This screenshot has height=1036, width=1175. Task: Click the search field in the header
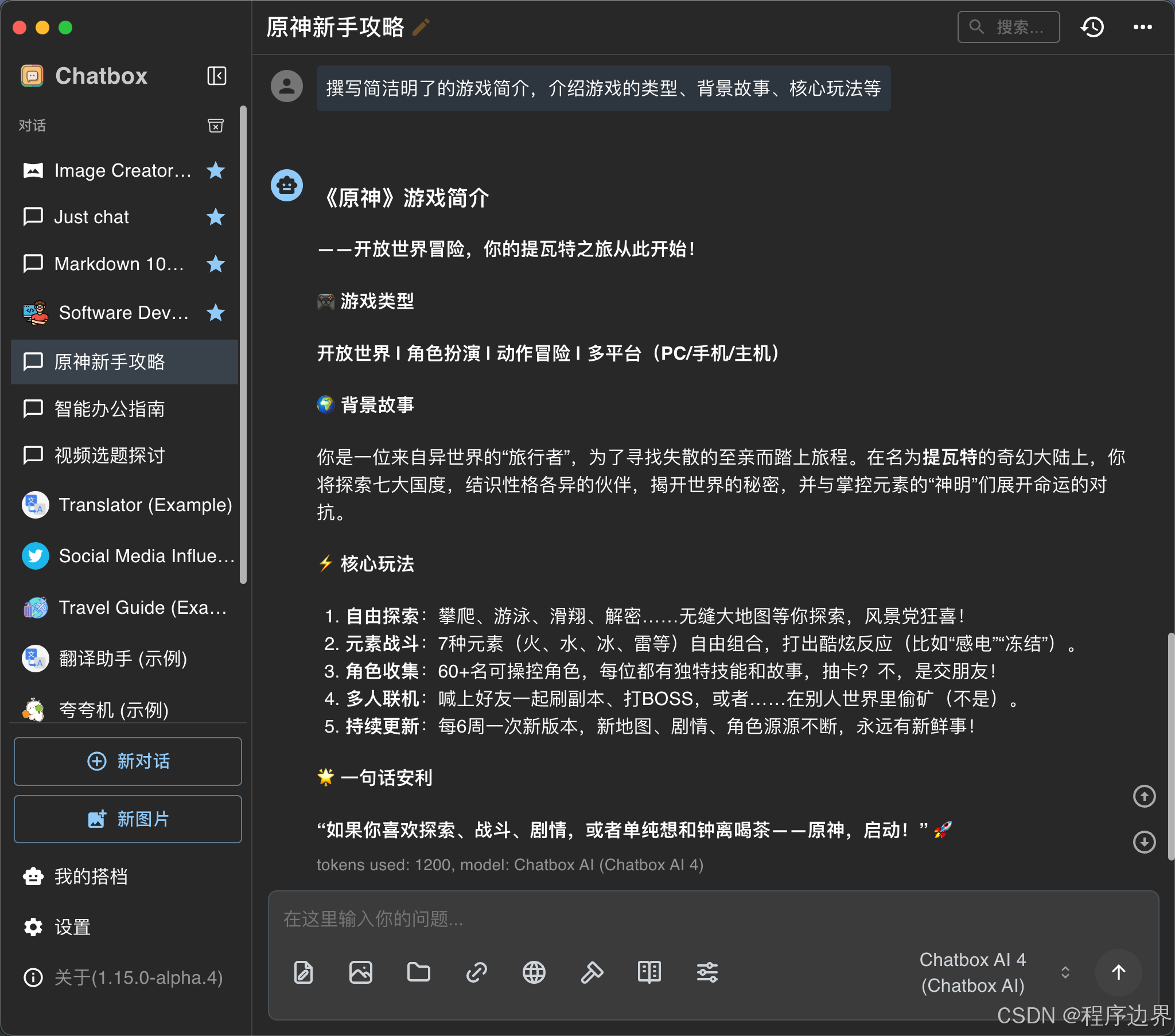pos(1008,27)
